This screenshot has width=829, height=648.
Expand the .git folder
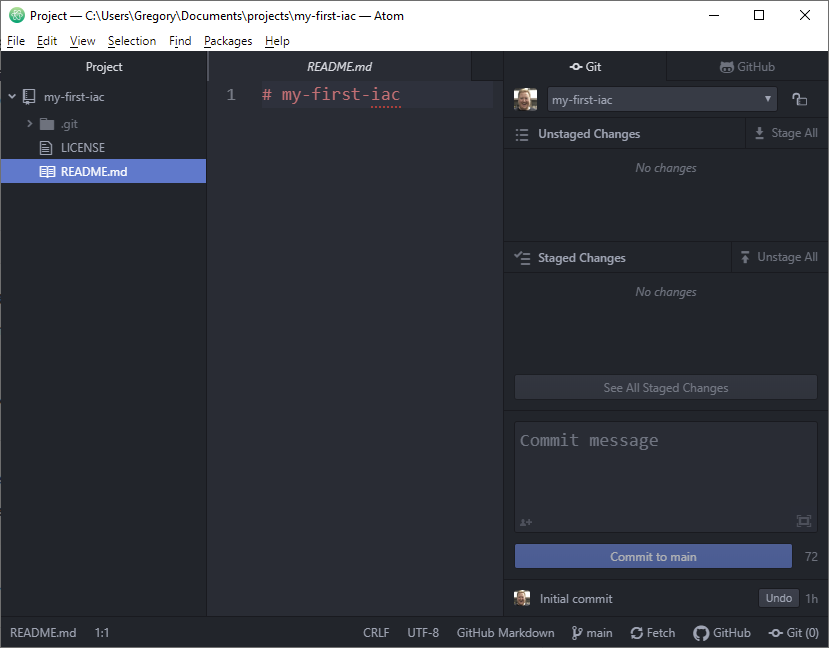click(30, 124)
